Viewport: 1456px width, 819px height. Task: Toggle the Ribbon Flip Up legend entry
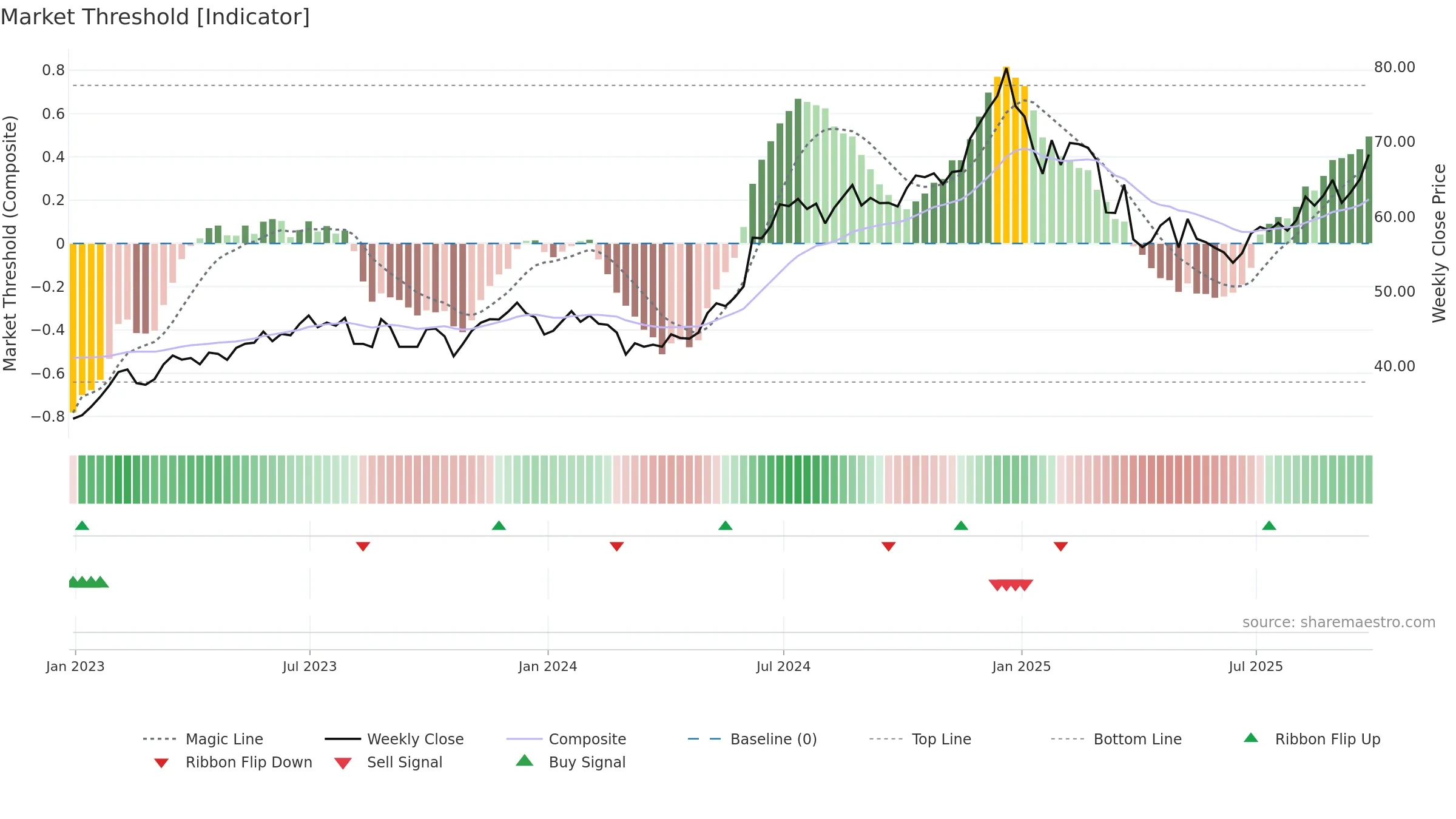click(x=1312, y=739)
